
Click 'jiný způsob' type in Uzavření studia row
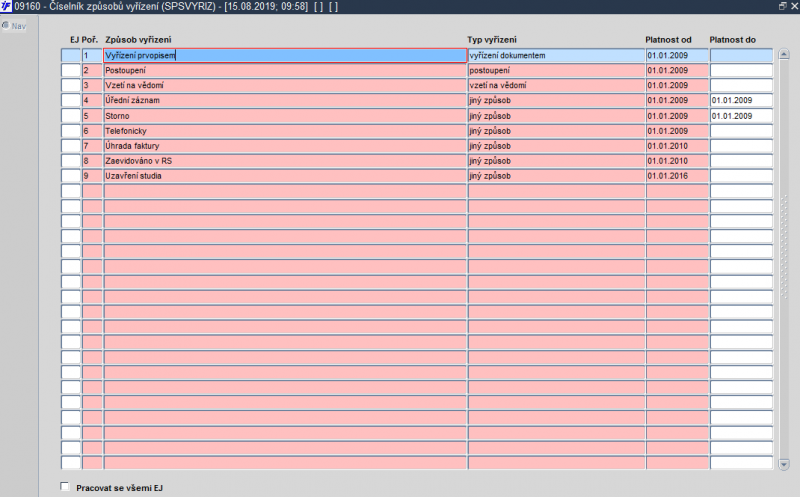(557, 176)
